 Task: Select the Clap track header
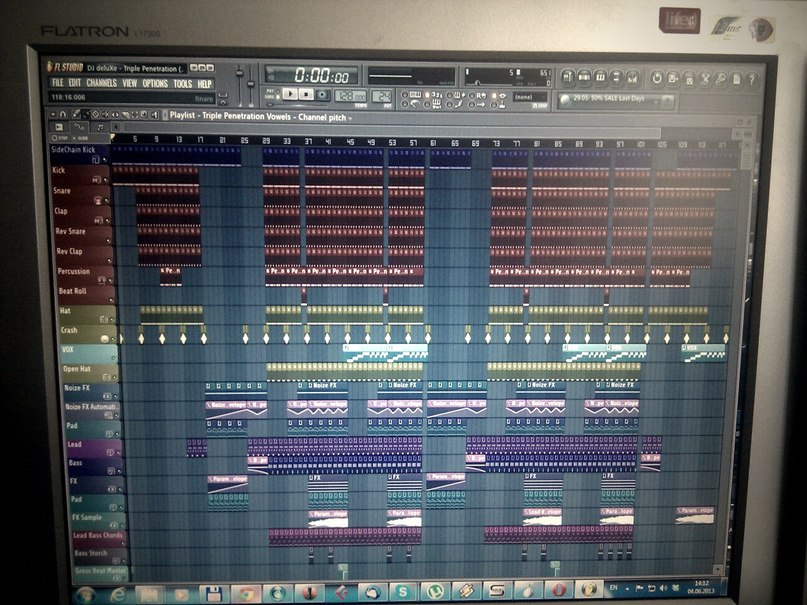point(82,215)
